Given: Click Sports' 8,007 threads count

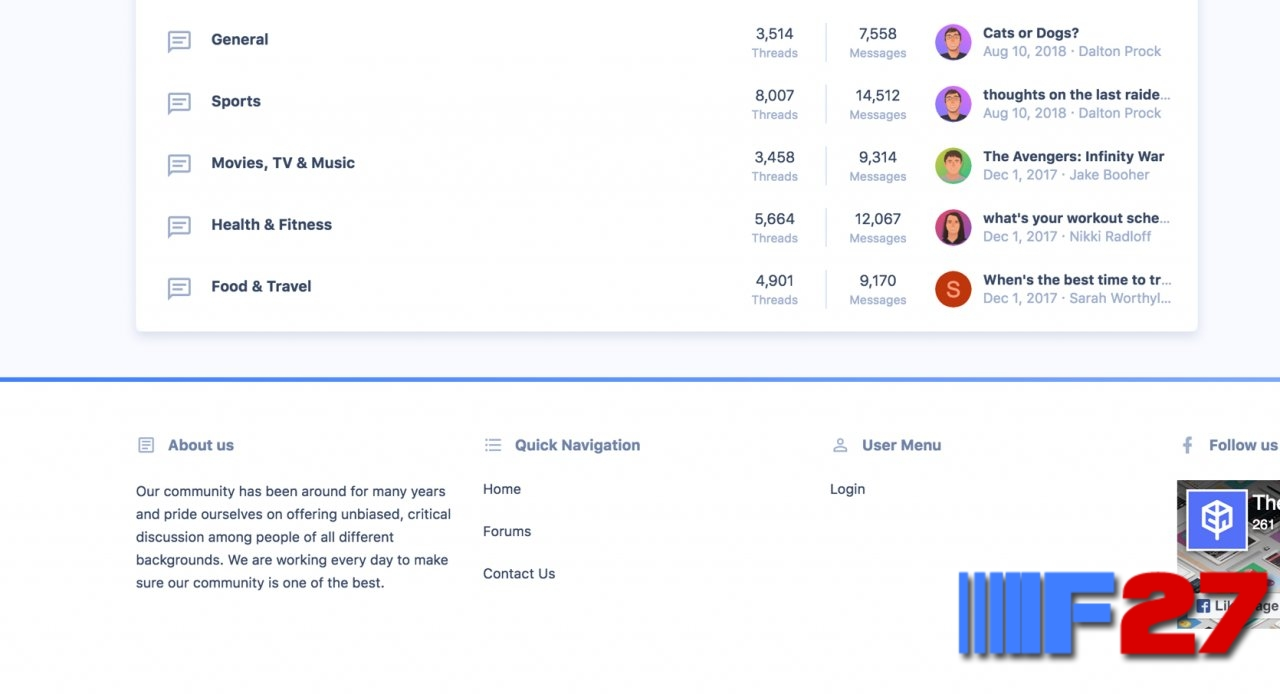Looking at the screenshot, I should (x=774, y=96).
